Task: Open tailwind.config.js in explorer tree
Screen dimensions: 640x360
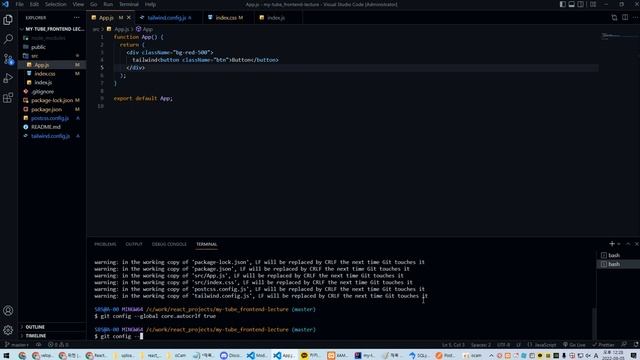Action: (x=51, y=136)
